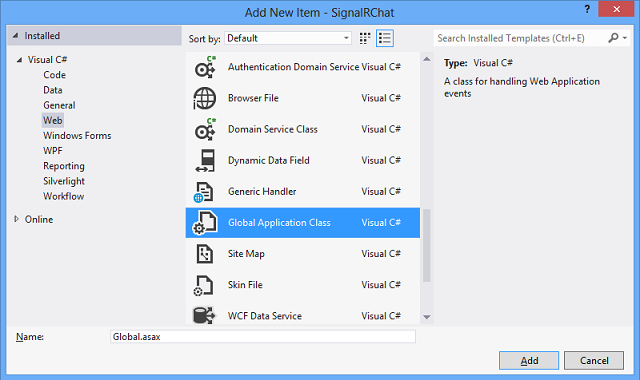The image size is (640, 380).
Task: Click the template list vertical scrollbar thumb
Action: click(x=427, y=245)
